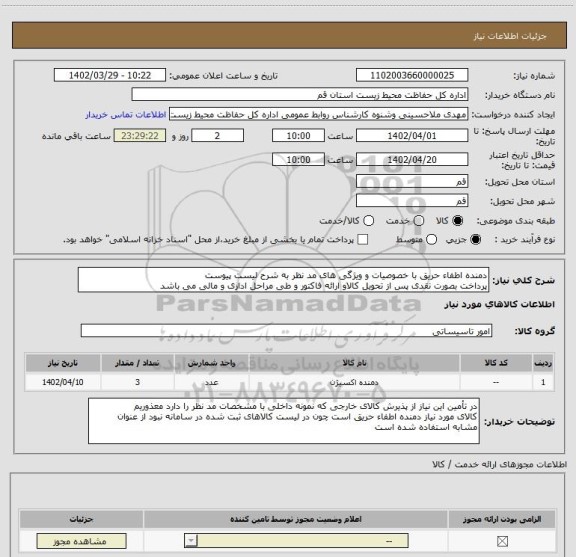Screen dimensions: 576x557
Task: Click the جزئیات column header in permits table
Action: coord(81,519)
